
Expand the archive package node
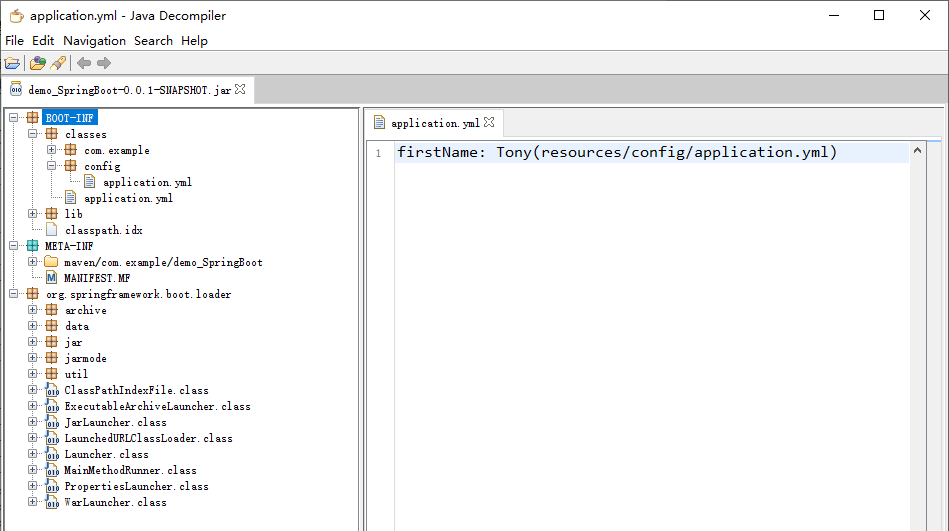tap(33, 309)
